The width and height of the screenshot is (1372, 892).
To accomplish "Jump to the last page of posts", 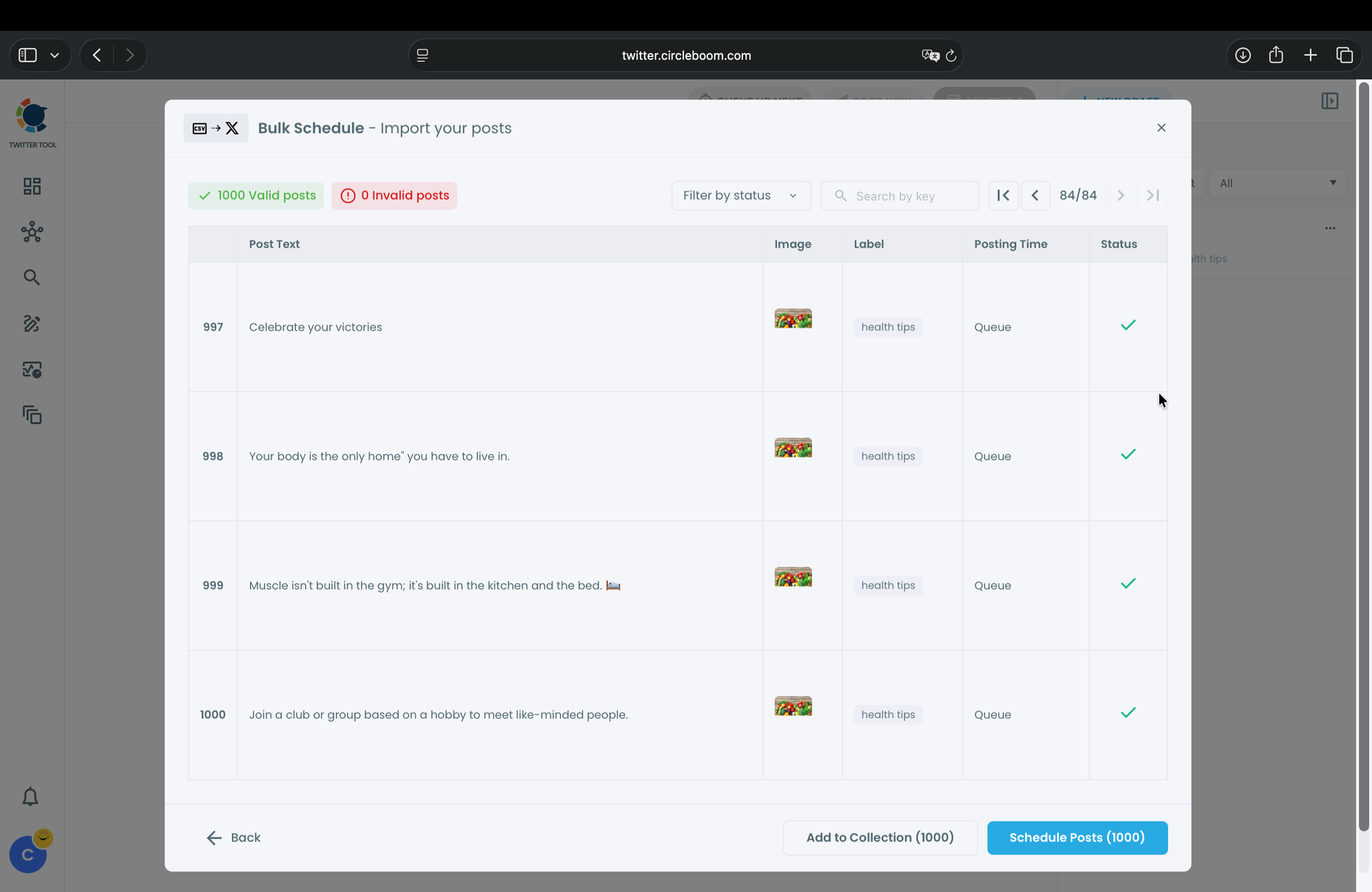I will pyautogui.click(x=1152, y=195).
